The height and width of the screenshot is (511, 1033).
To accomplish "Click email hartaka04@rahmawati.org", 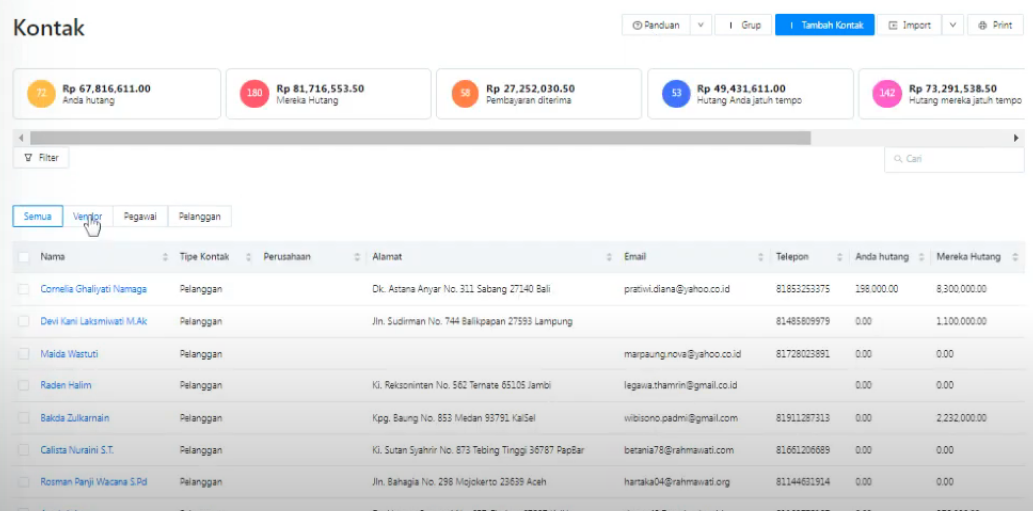I will [677, 482].
